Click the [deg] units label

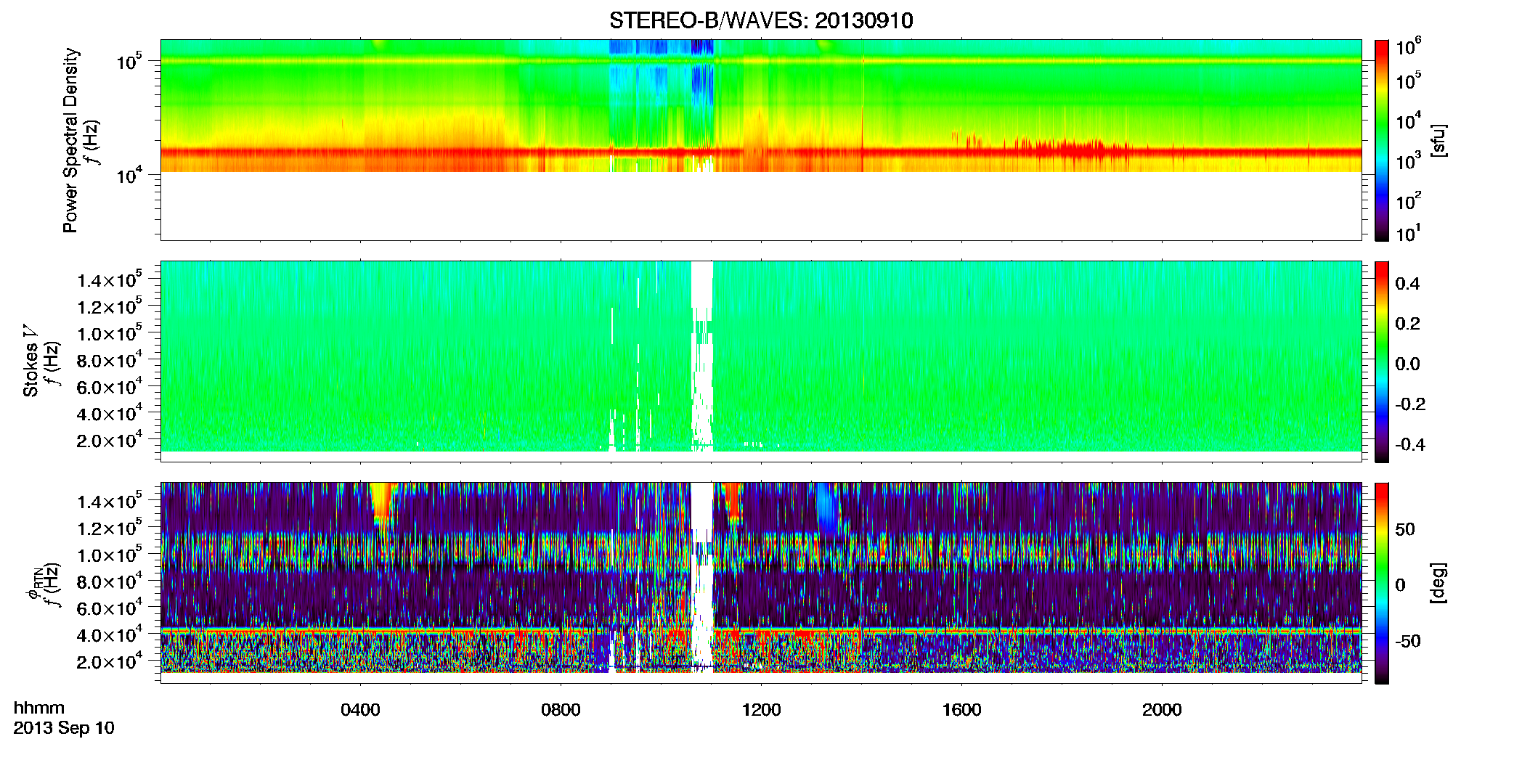tap(1438, 583)
